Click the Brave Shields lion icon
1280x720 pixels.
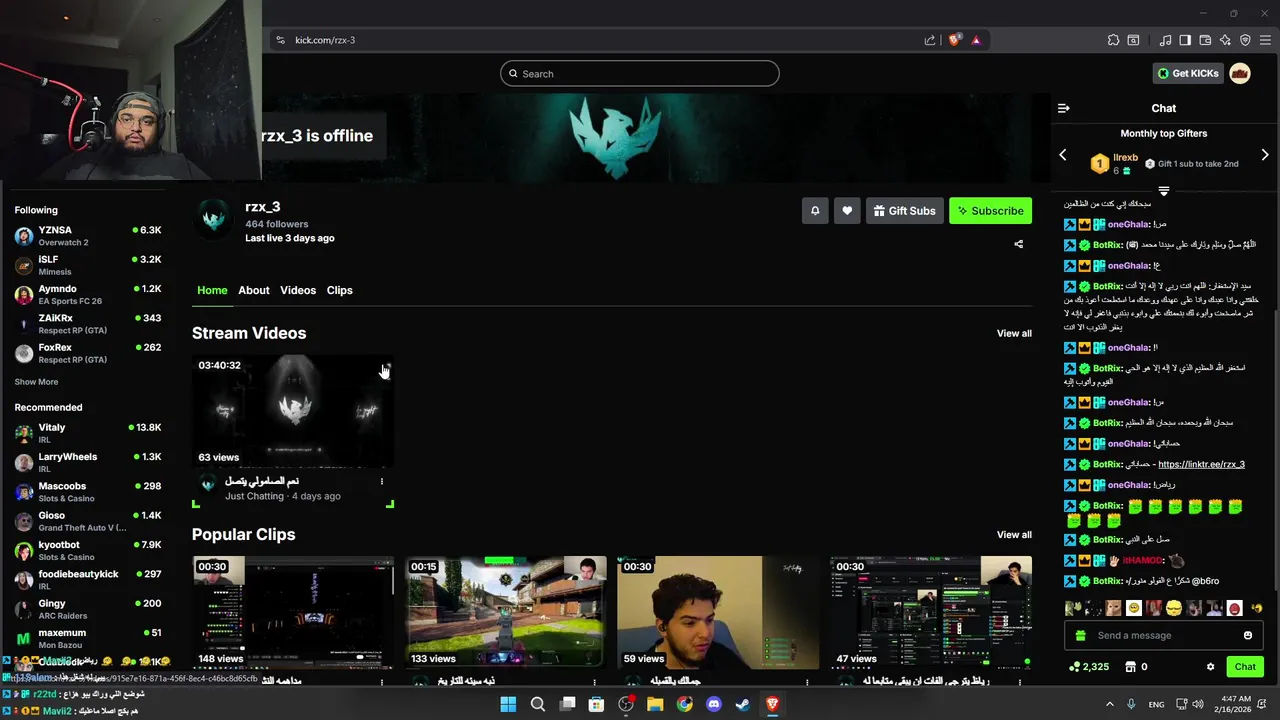[955, 40]
